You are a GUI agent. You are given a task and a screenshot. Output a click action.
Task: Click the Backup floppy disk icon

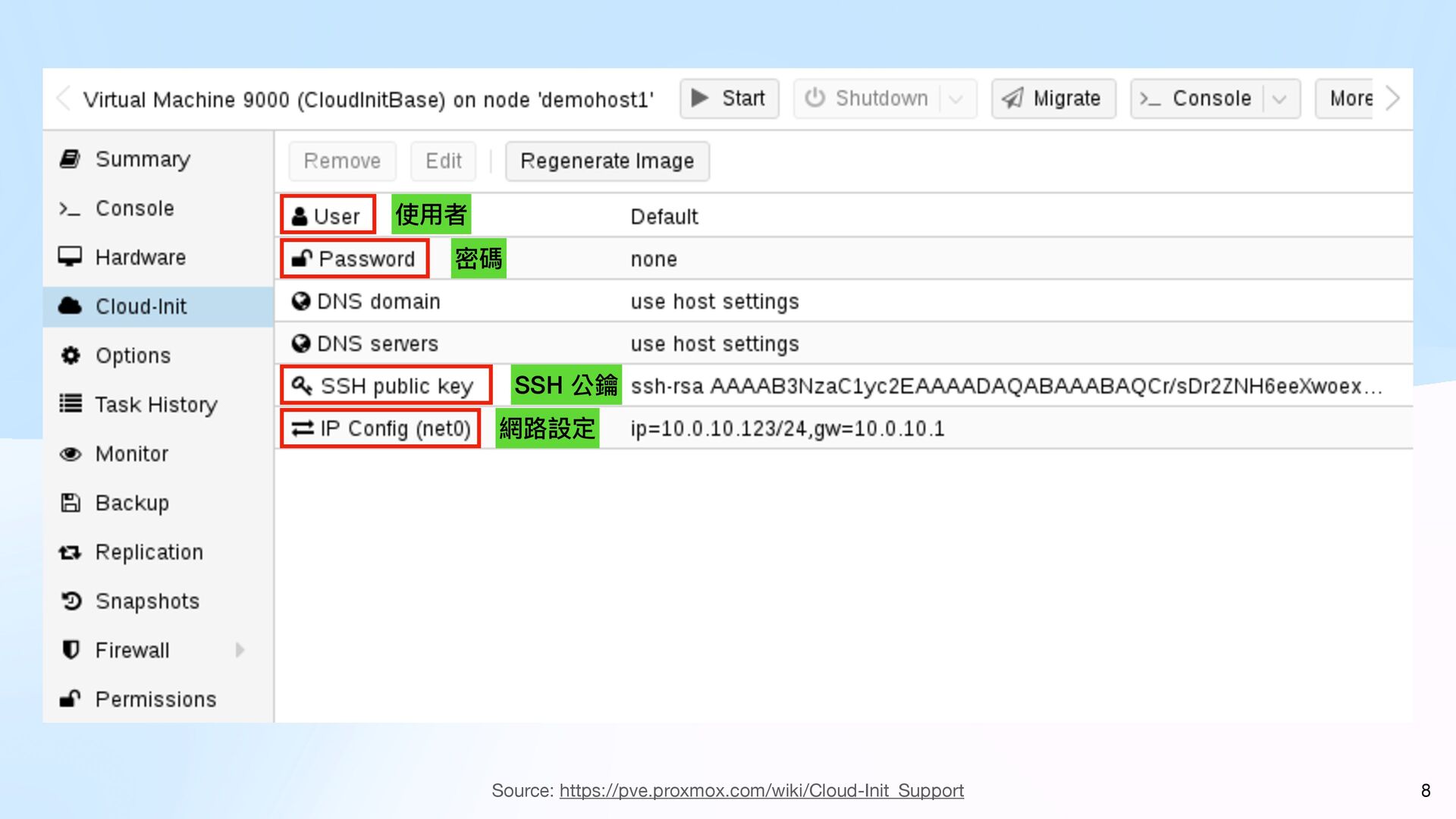[70, 503]
